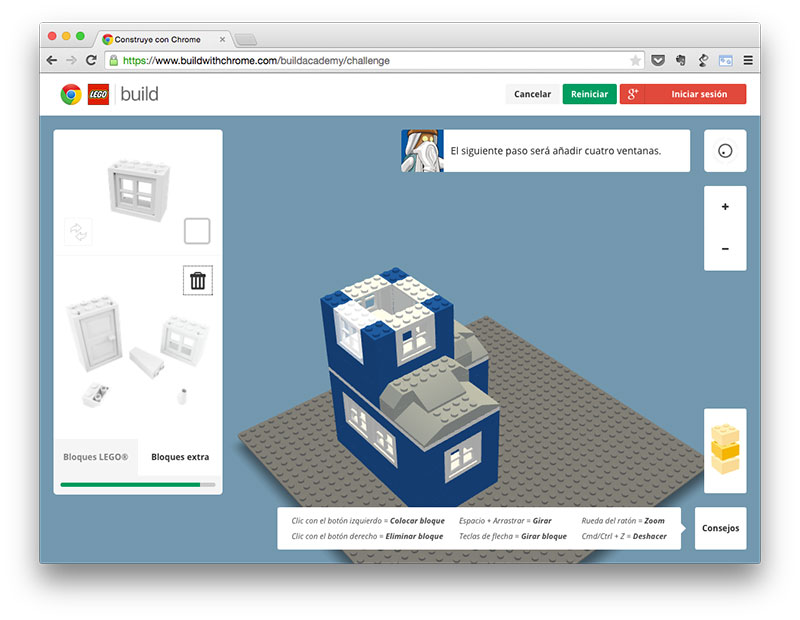Click the green padlock security icon
This screenshot has height=620, width=800.
click(x=114, y=60)
